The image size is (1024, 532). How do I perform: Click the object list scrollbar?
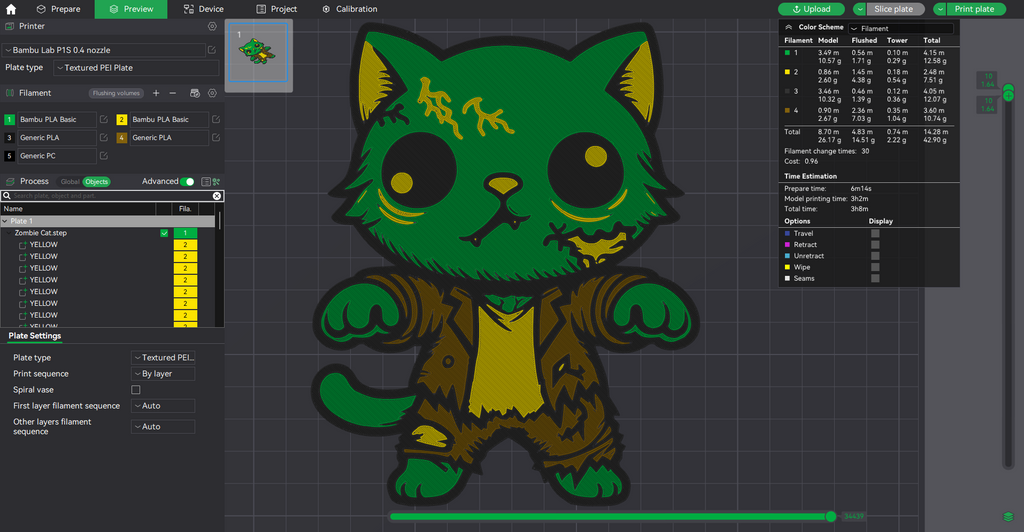(x=220, y=221)
